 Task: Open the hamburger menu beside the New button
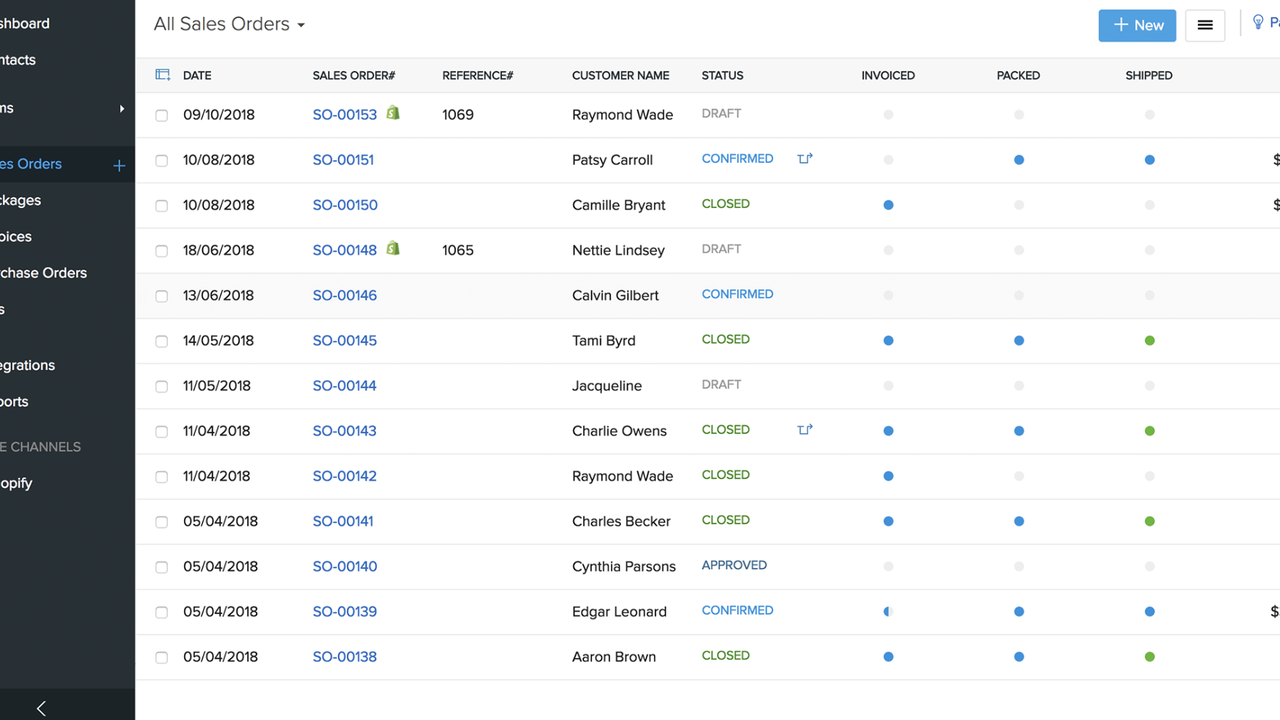coord(1205,25)
